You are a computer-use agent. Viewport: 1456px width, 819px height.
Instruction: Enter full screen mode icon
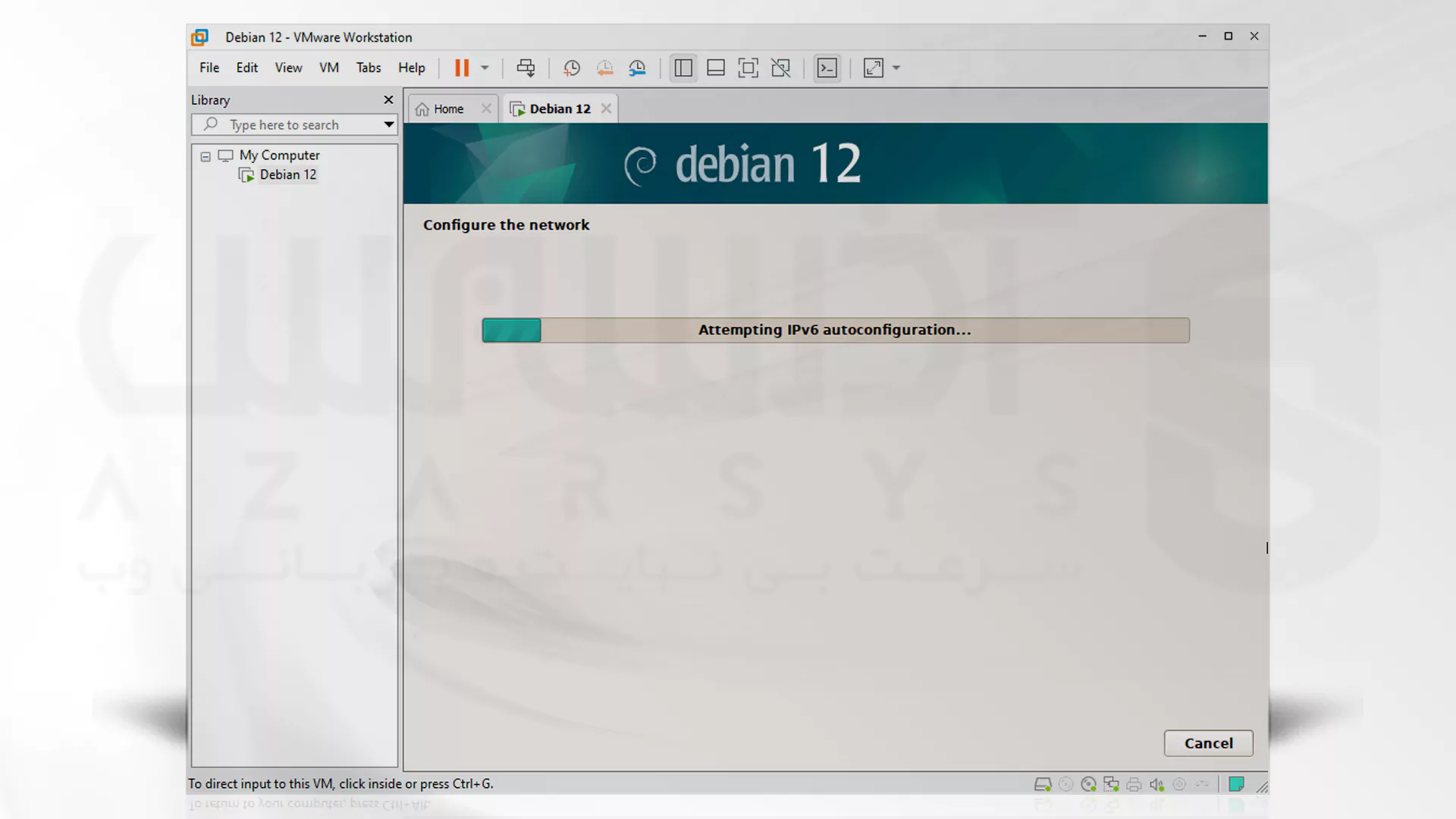[748, 67]
